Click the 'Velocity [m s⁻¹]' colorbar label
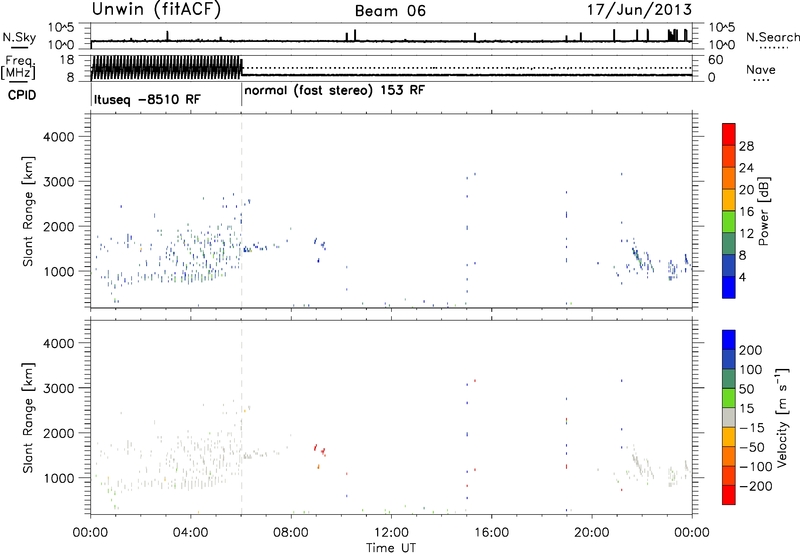 781,417
